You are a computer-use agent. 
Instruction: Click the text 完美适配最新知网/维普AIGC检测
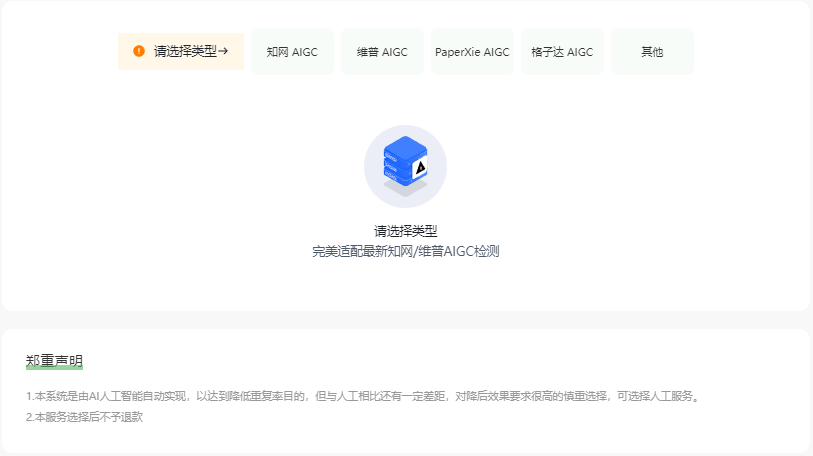click(x=405, y=252)
